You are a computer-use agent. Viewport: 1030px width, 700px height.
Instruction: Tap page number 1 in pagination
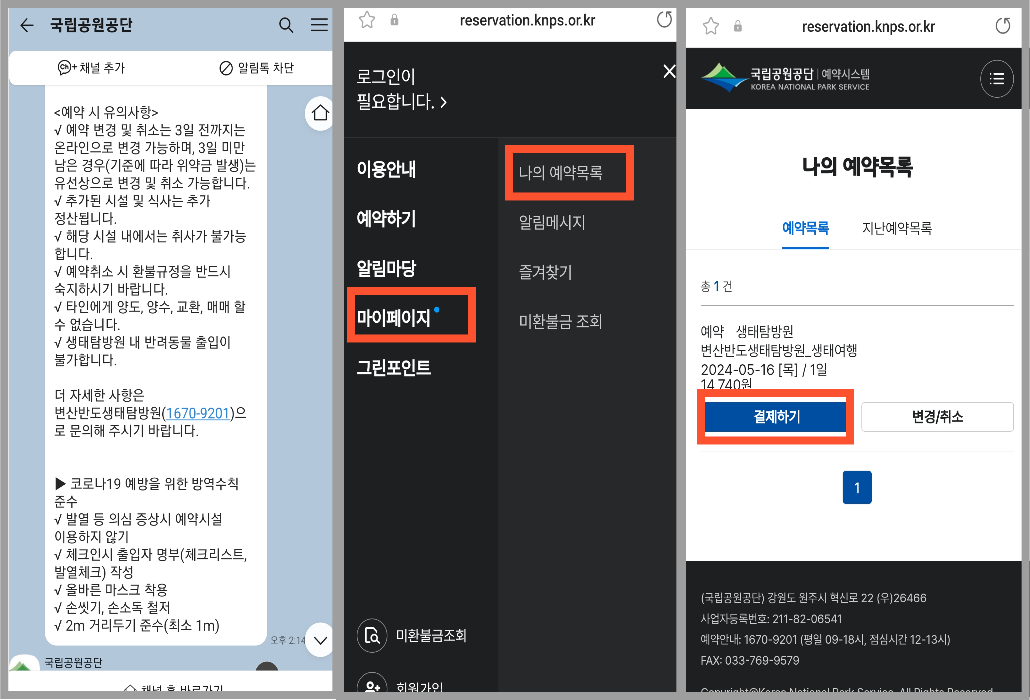coord(857,487)
